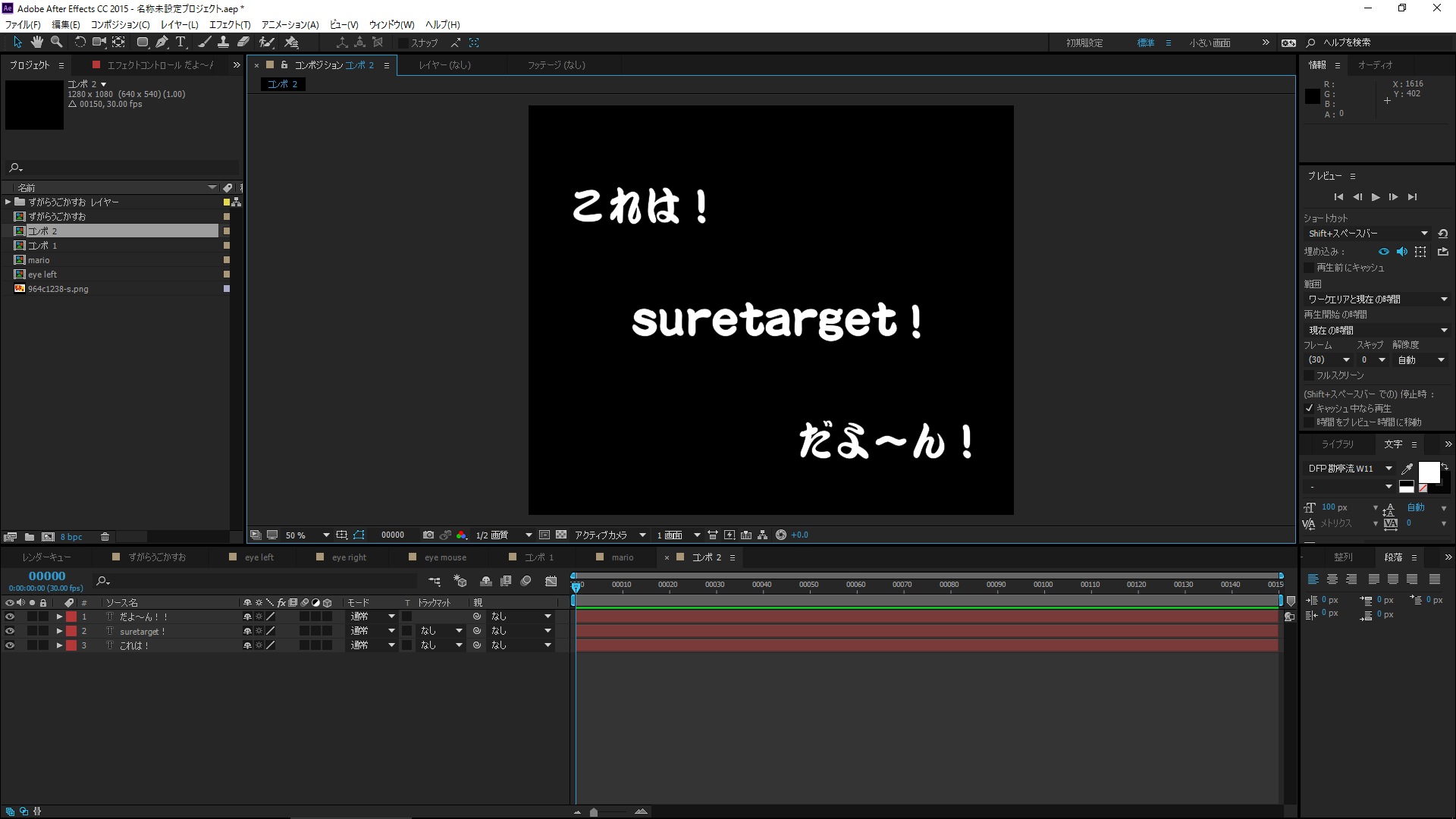Hide the これは！ layer eye toggle
This screenshot has height=819, width=1456.
pos(10,645)
